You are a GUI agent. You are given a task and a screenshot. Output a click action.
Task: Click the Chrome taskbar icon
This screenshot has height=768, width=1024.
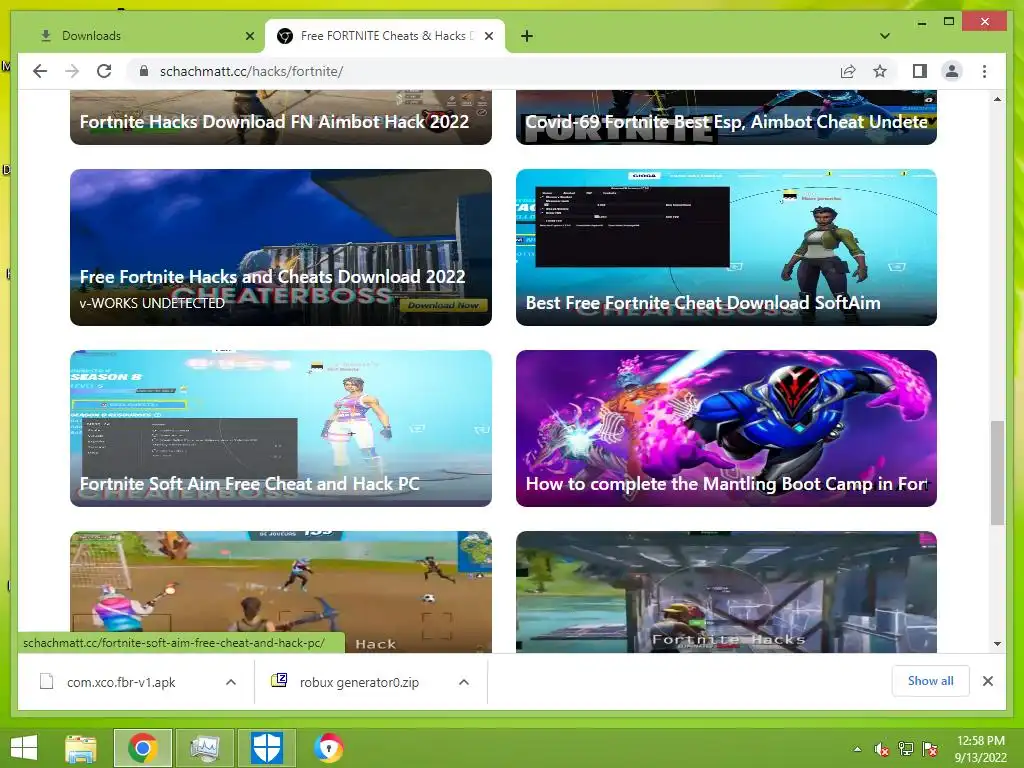pos(143,748)
